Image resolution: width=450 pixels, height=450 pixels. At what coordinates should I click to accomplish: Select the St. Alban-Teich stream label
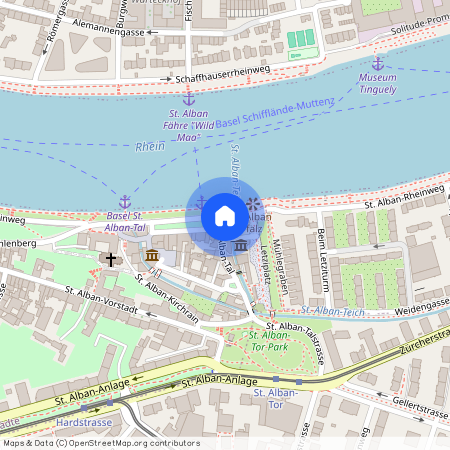[333, 311]
